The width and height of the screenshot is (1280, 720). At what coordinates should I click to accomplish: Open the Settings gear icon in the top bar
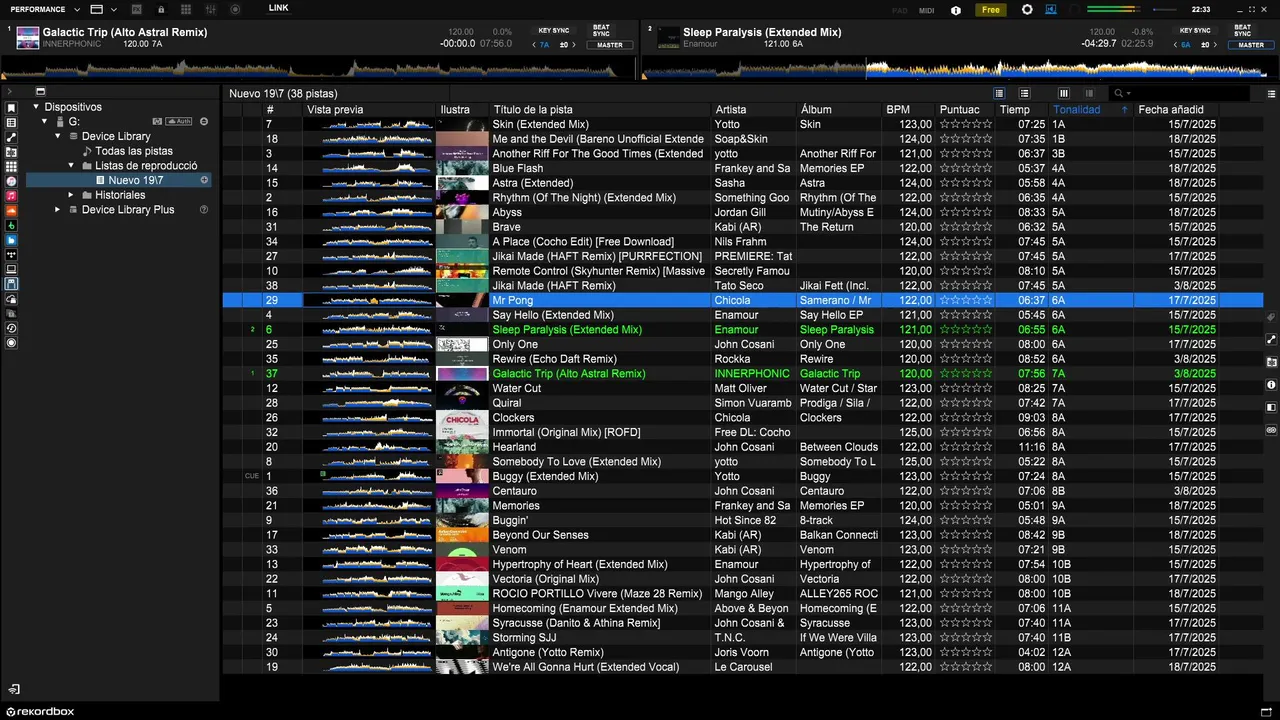(1027, 9)
